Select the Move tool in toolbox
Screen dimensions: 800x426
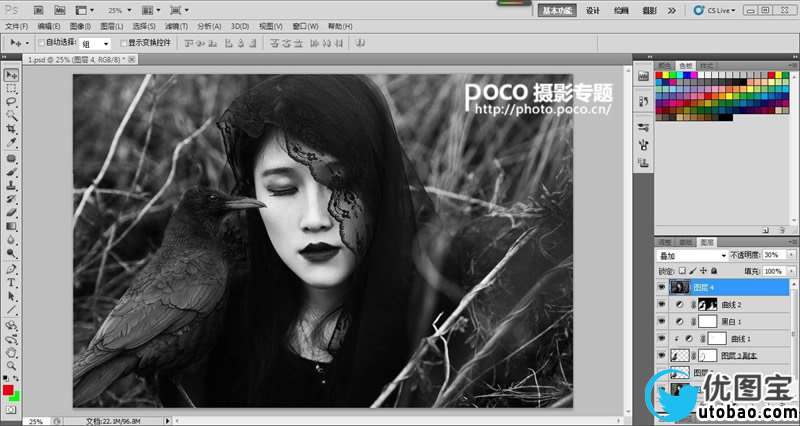click(11, 75)
